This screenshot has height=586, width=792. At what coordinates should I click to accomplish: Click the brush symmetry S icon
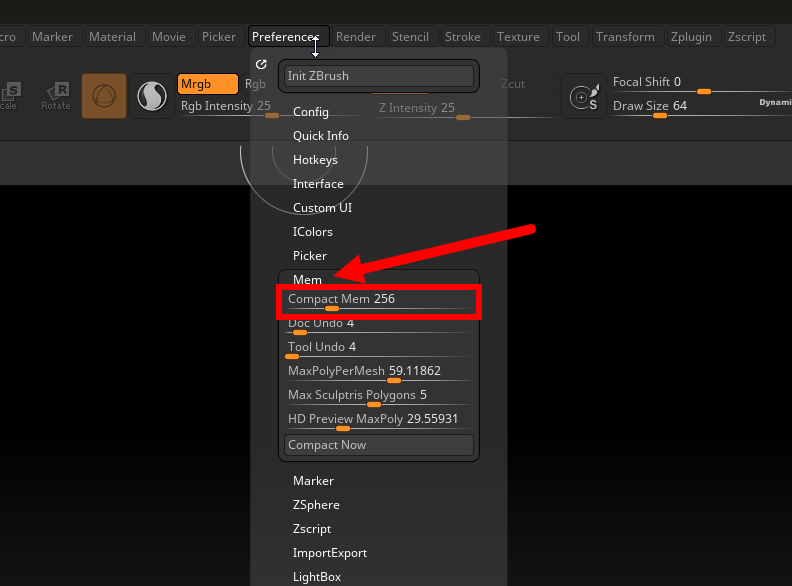click(584, 96)
